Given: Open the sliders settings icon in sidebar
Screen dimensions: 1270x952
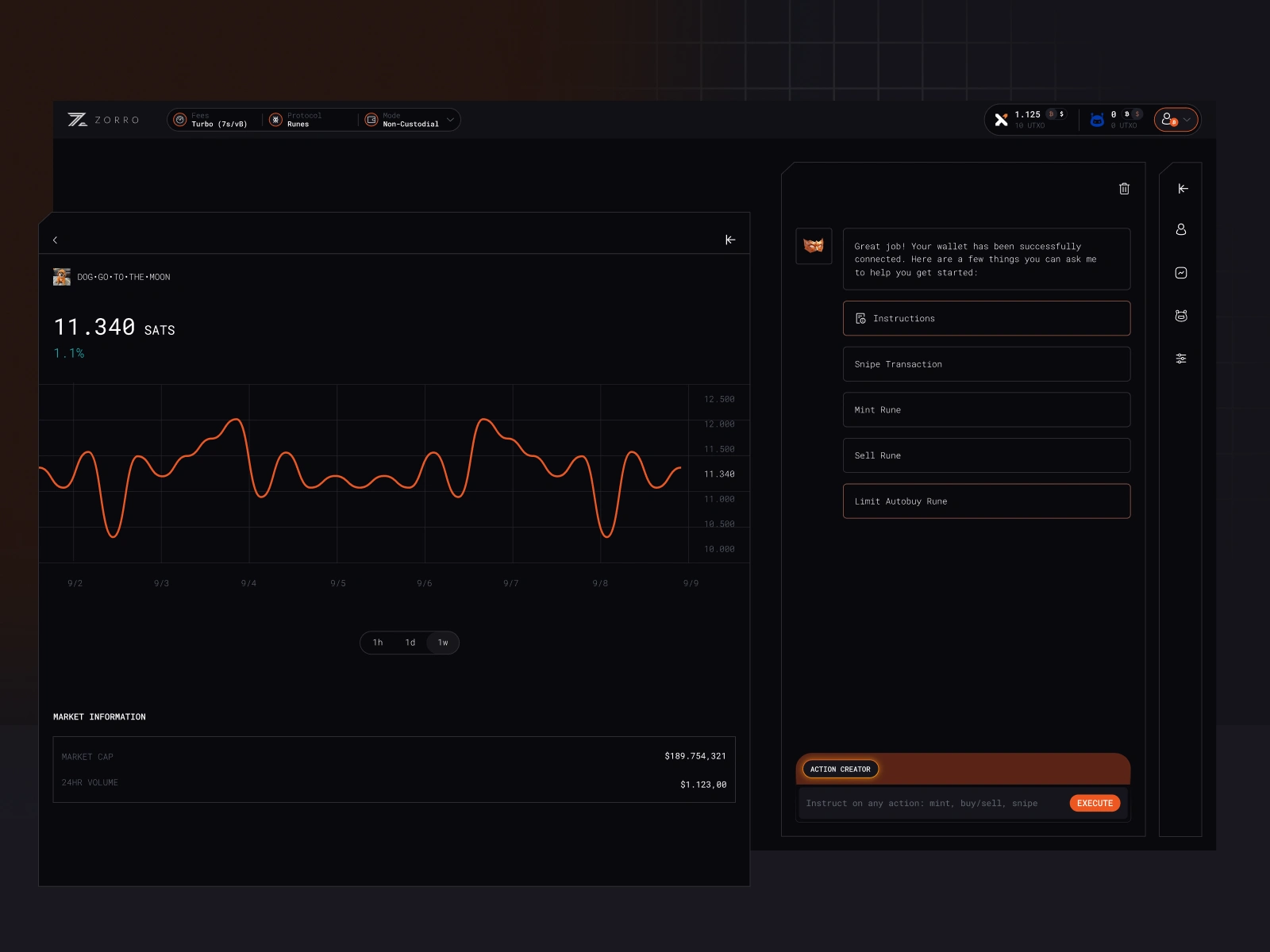Looking at the screenshot, I should point(1181,359).
